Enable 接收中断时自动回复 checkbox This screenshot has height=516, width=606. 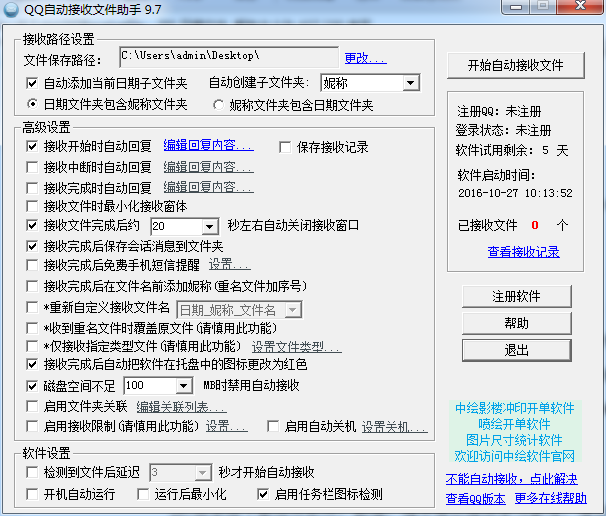pyautogui.click(x=32, y=167)
